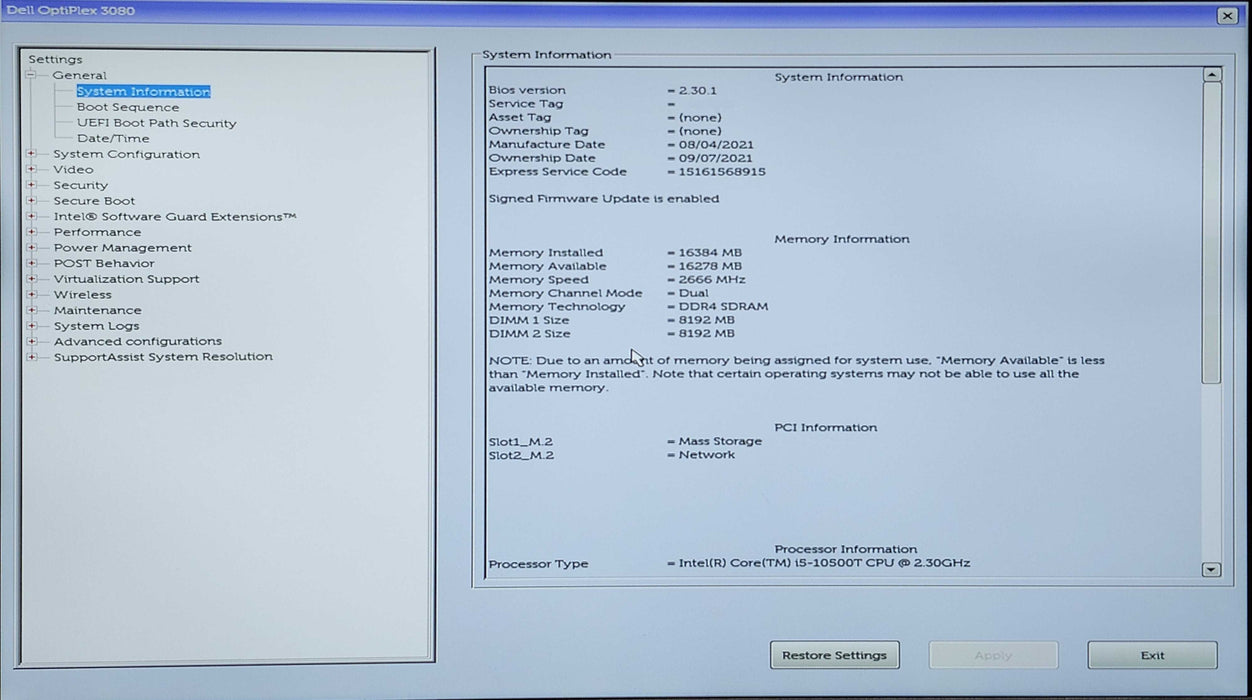The height and width of the screenshot is (700, 1252).
Task: Collapse the General tree node
Action: pyautogui.click(x=31, y=75)
